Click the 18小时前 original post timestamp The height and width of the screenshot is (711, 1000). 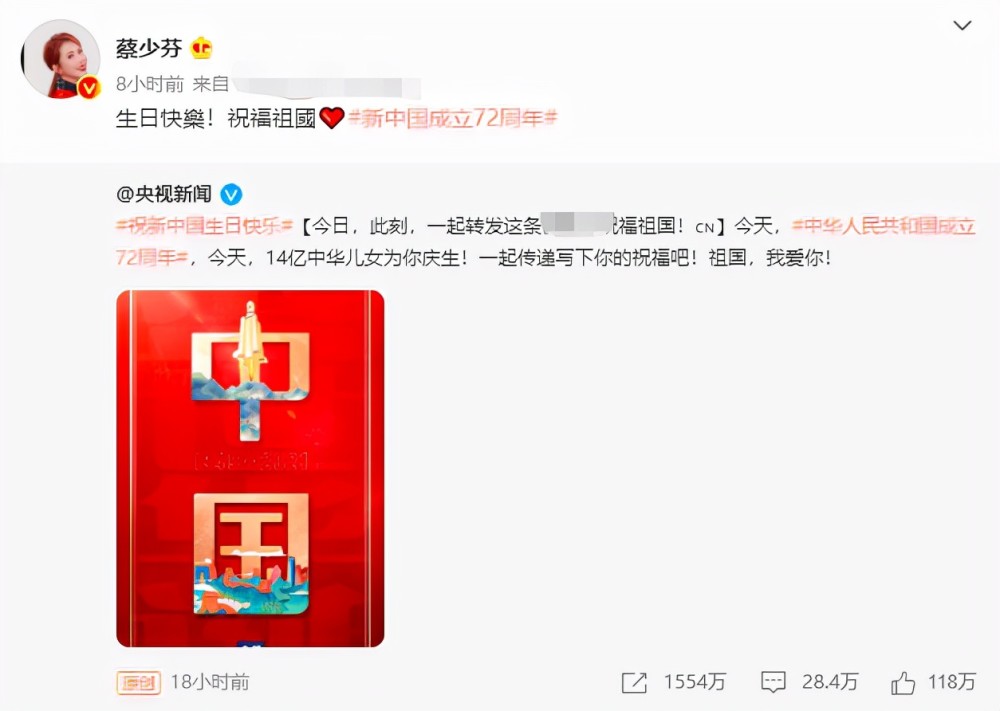pos(210,682)
